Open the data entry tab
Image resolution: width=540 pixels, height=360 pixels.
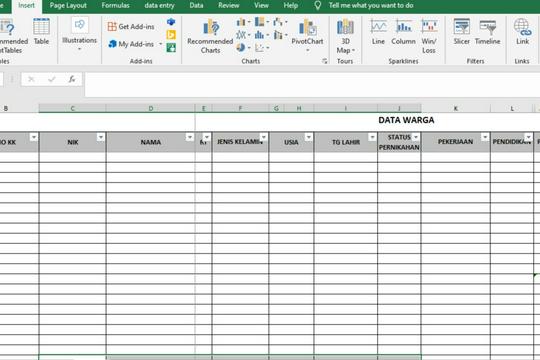coord(159,6)
